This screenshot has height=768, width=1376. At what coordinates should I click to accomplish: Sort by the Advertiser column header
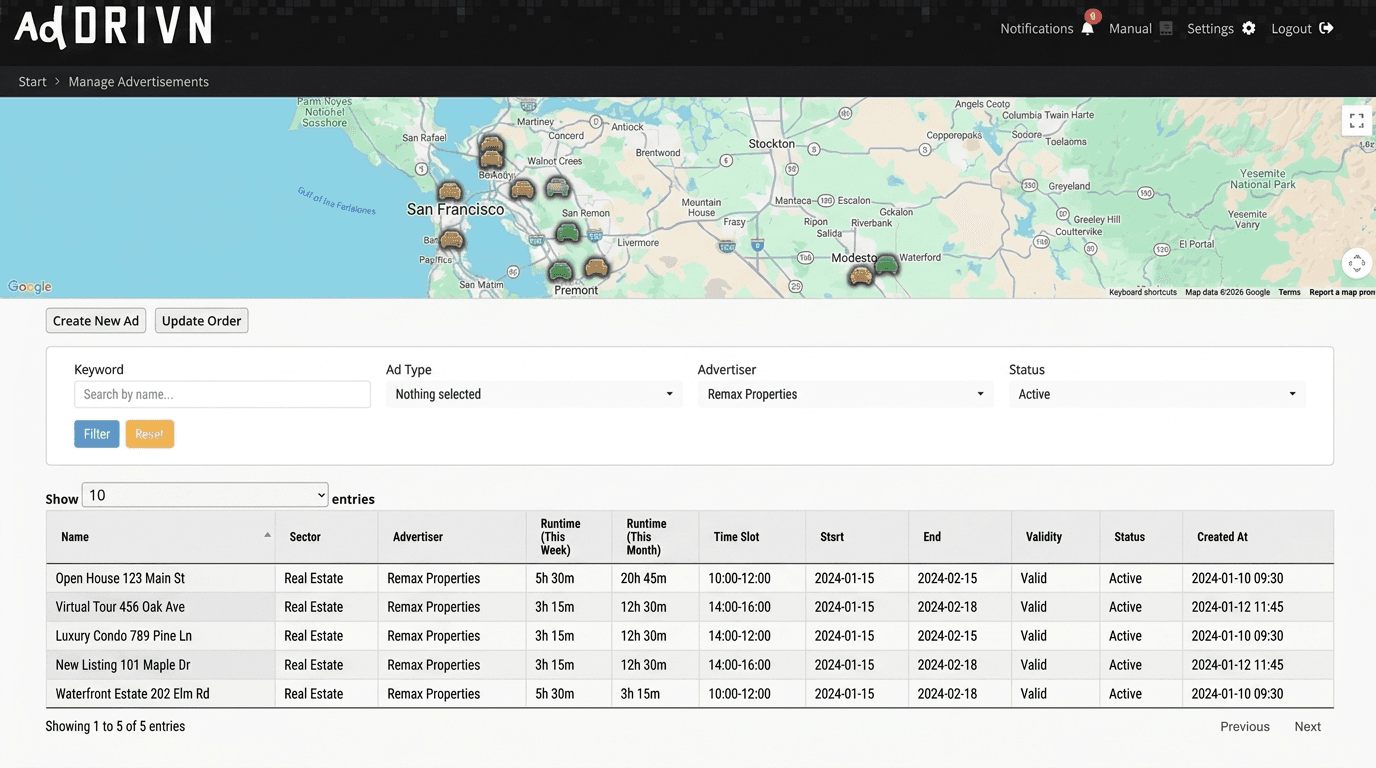[x=452, y=537]
